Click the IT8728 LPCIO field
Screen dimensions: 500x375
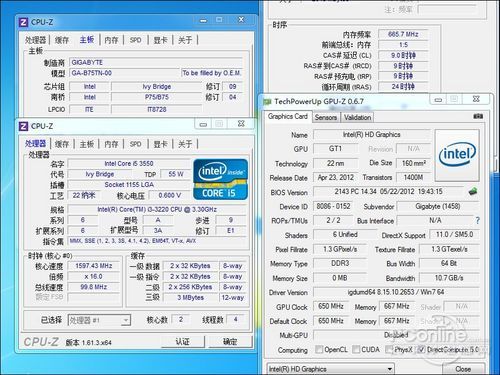coord(157,109)
